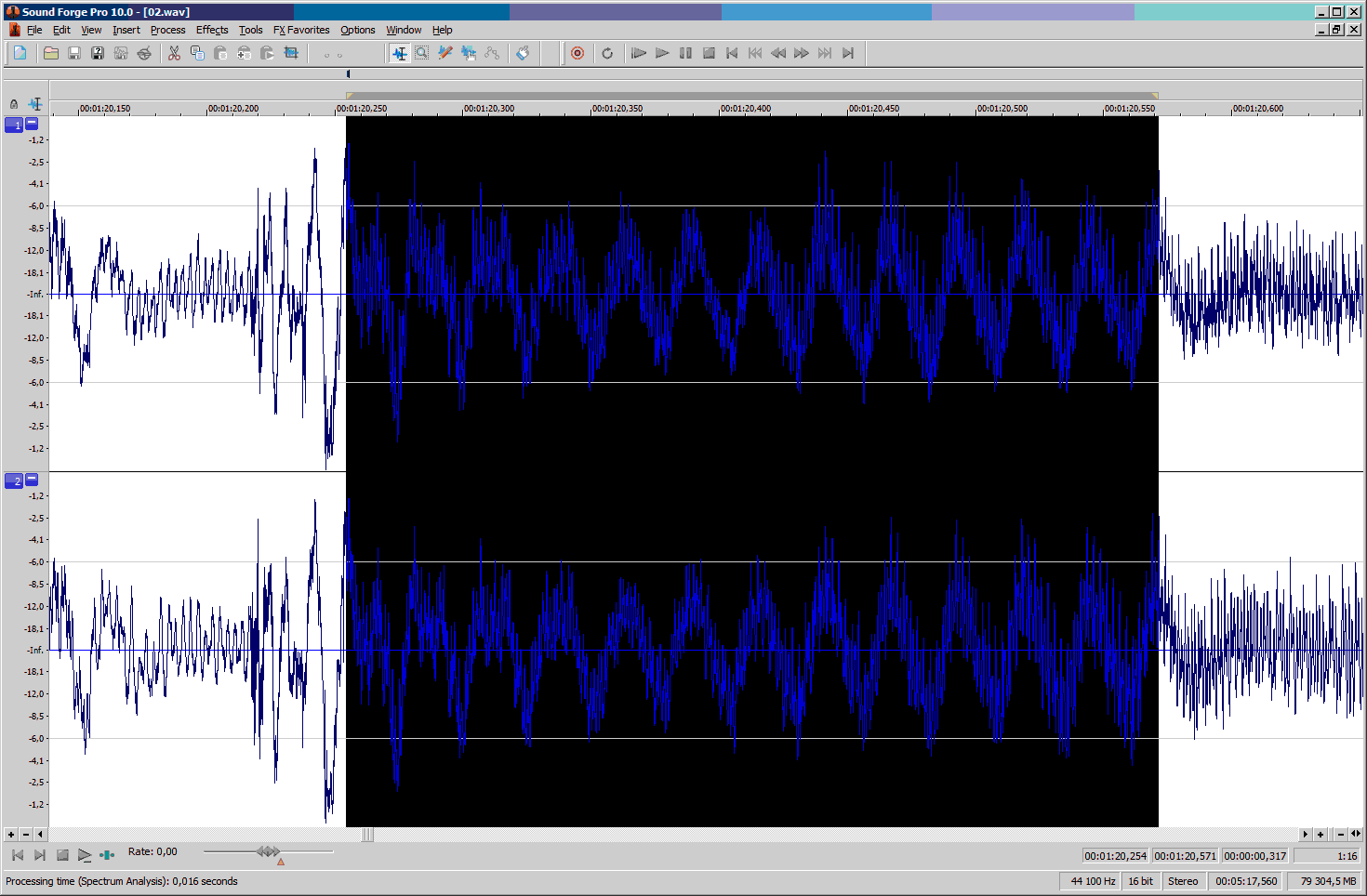This screenshot has height=896, width=1367.
Task: Click the 16 bit status field
Action: [1140, 881]
